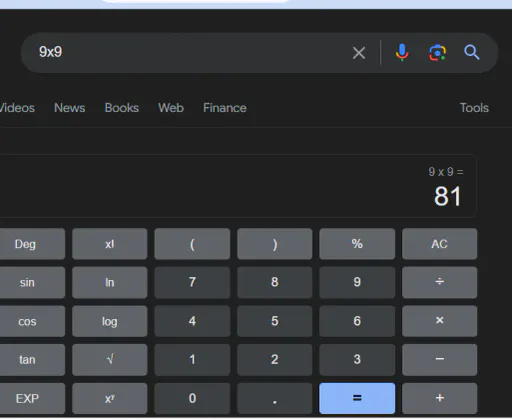
Task: Click the multiplication × key
Action: pos(439,321)
